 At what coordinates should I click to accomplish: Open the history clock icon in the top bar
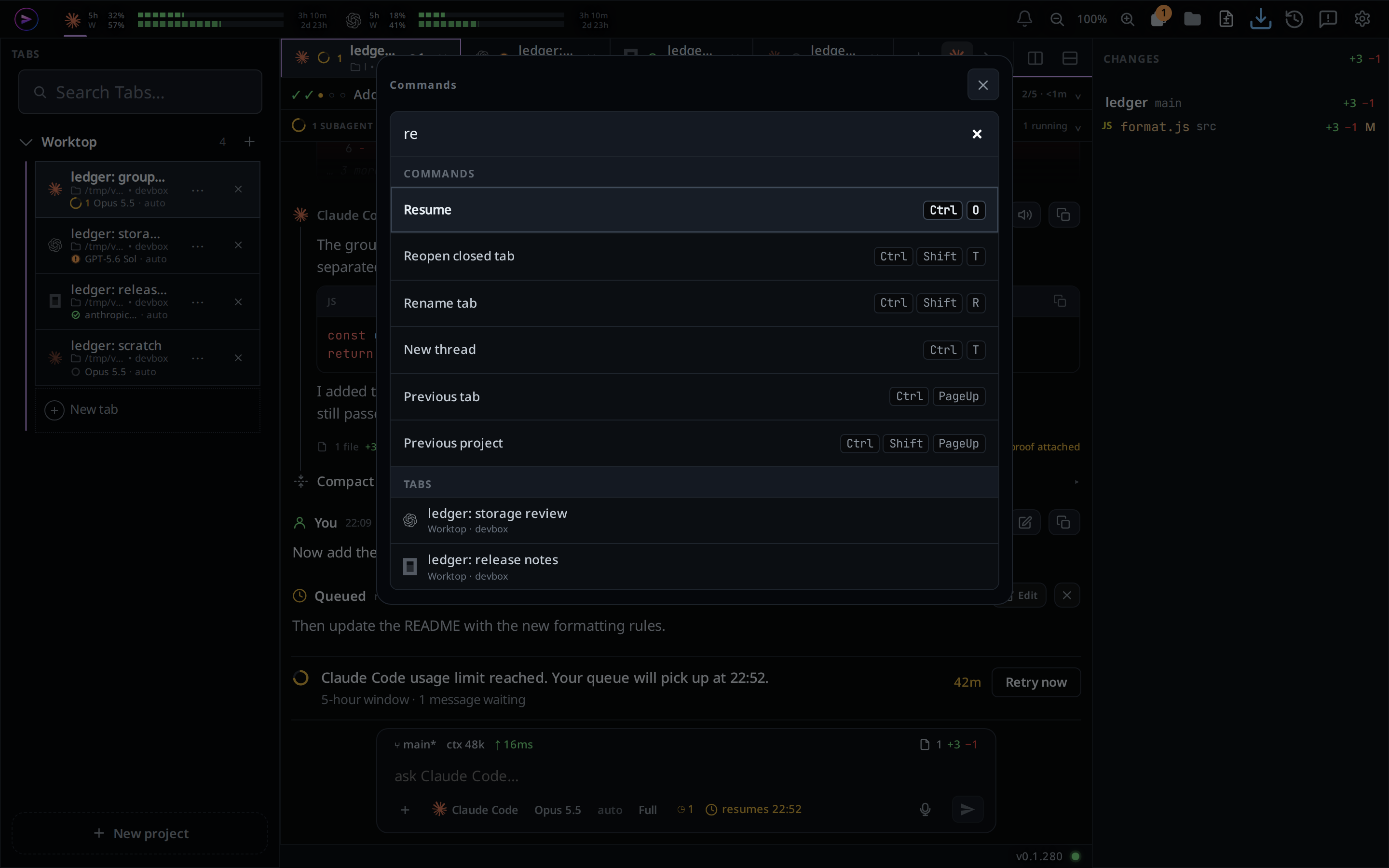tap(1294, 19)
